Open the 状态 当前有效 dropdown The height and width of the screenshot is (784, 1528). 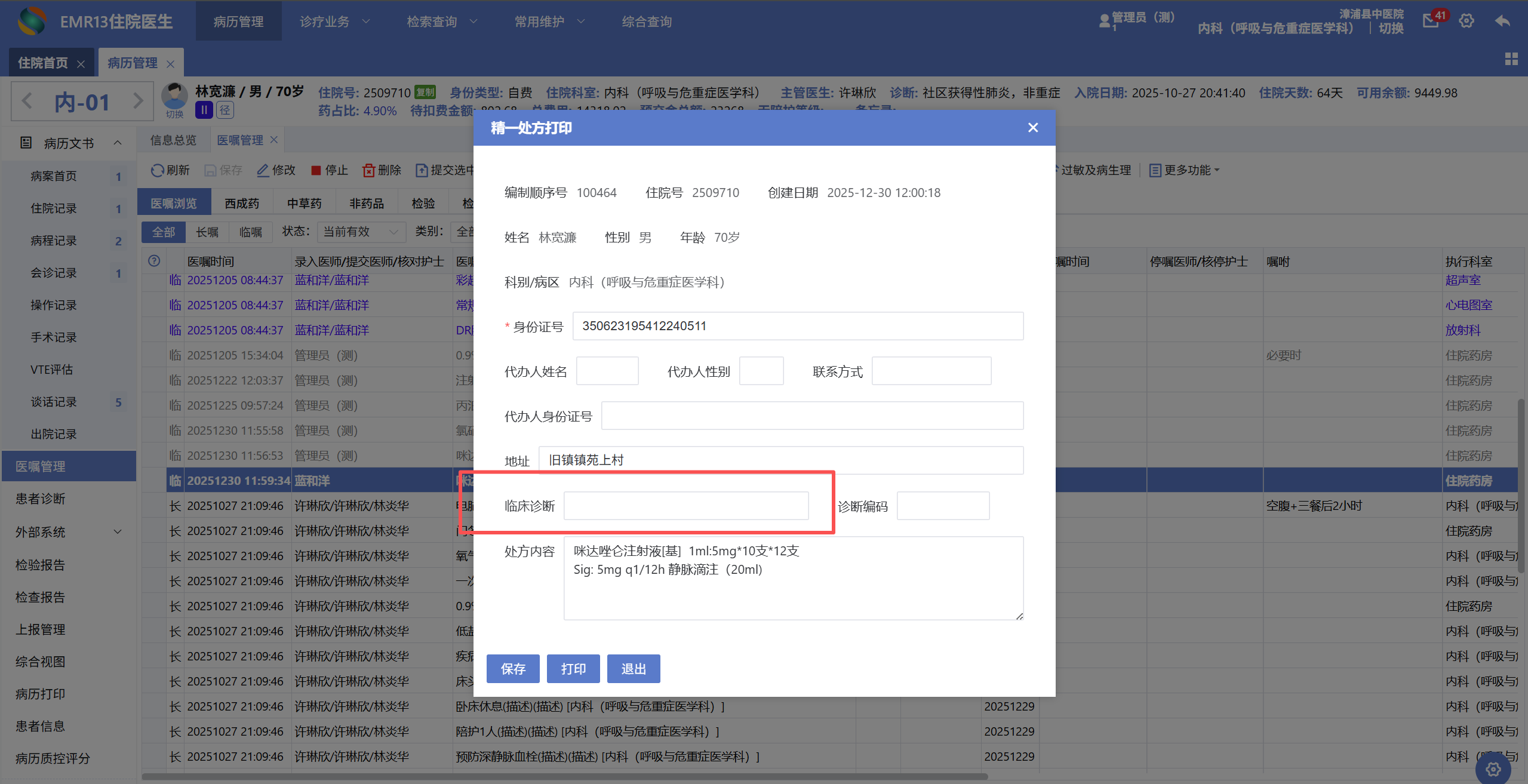point(361,232)
